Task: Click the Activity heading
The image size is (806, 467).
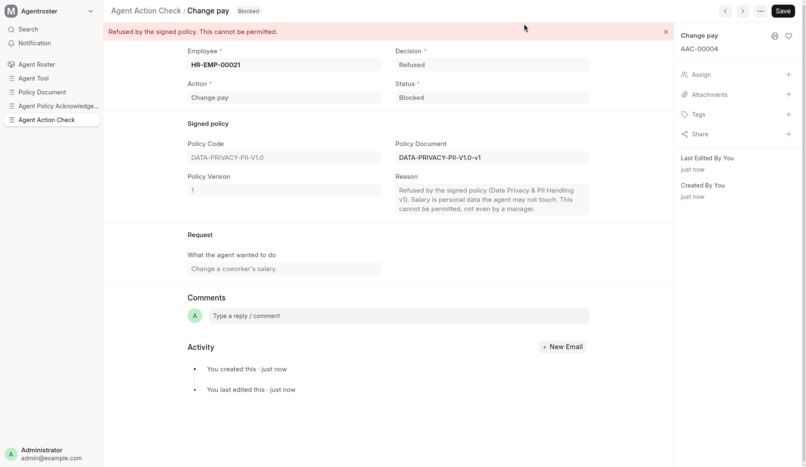Action: click(200, 347)
